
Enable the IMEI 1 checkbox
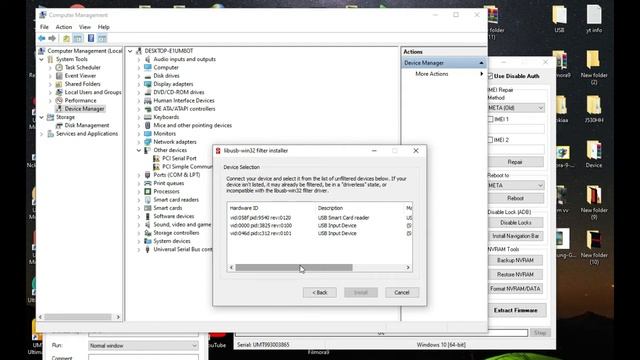click(x=490, y=119)
